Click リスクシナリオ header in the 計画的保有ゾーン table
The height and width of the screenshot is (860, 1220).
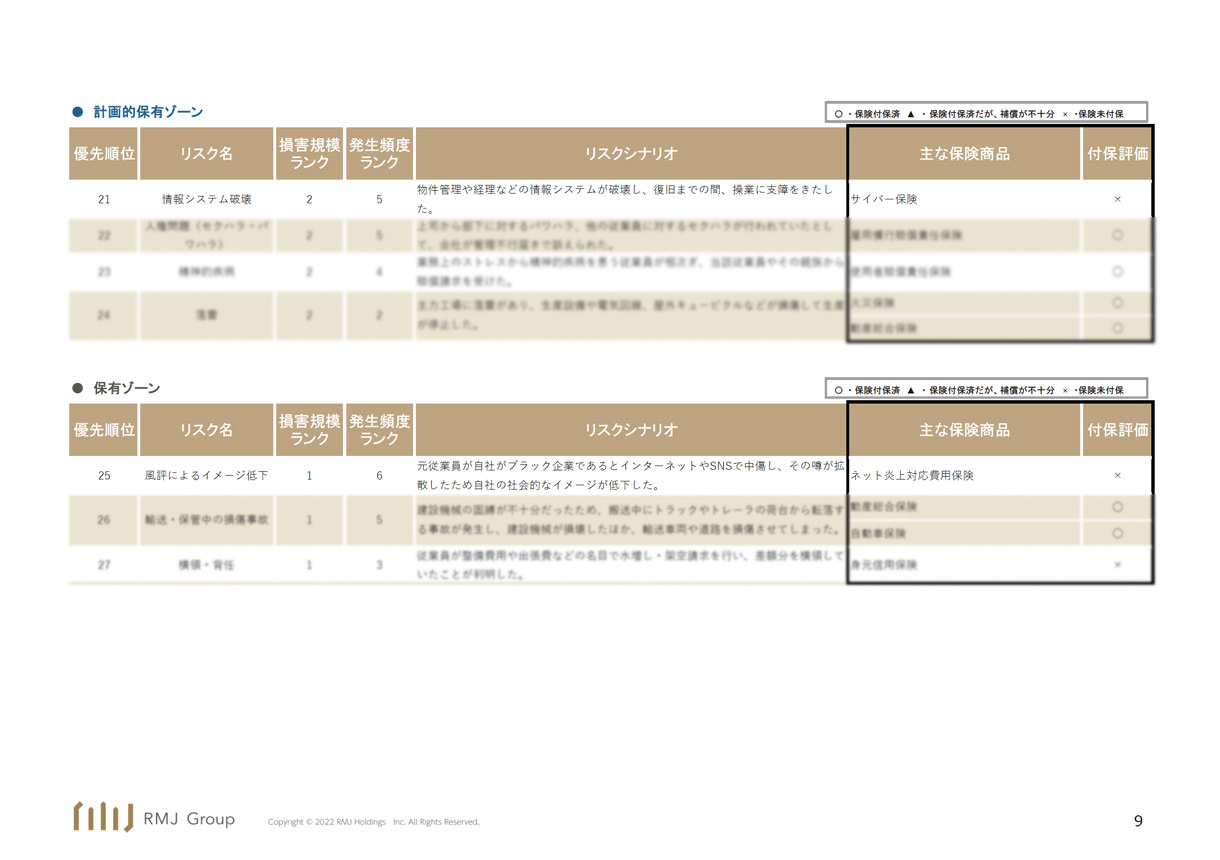click(x=630, y=154)
